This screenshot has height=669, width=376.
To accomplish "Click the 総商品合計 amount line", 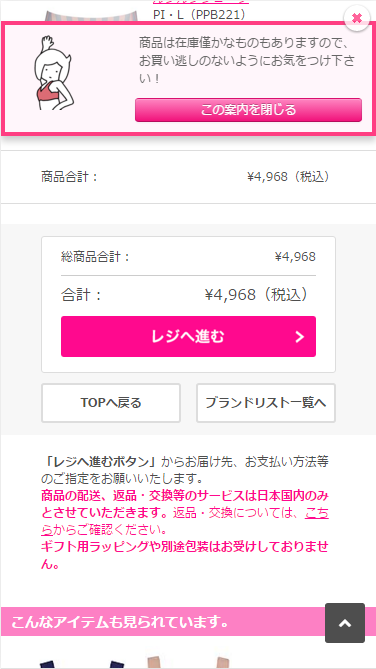I will tap(188, 257).
